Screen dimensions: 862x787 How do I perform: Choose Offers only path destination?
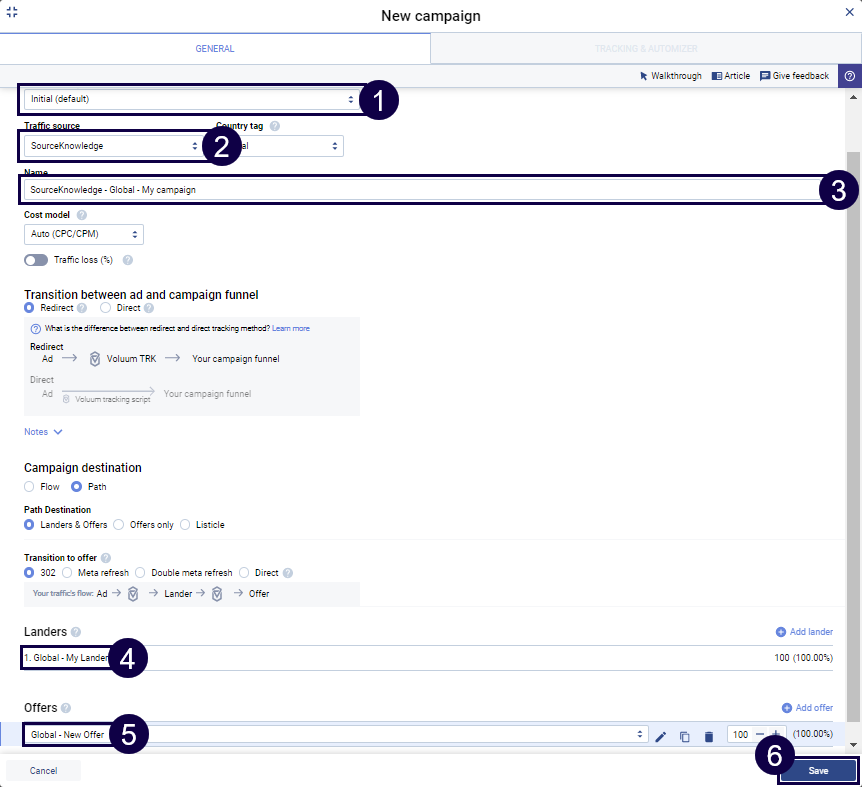click(x=119, y=524)
